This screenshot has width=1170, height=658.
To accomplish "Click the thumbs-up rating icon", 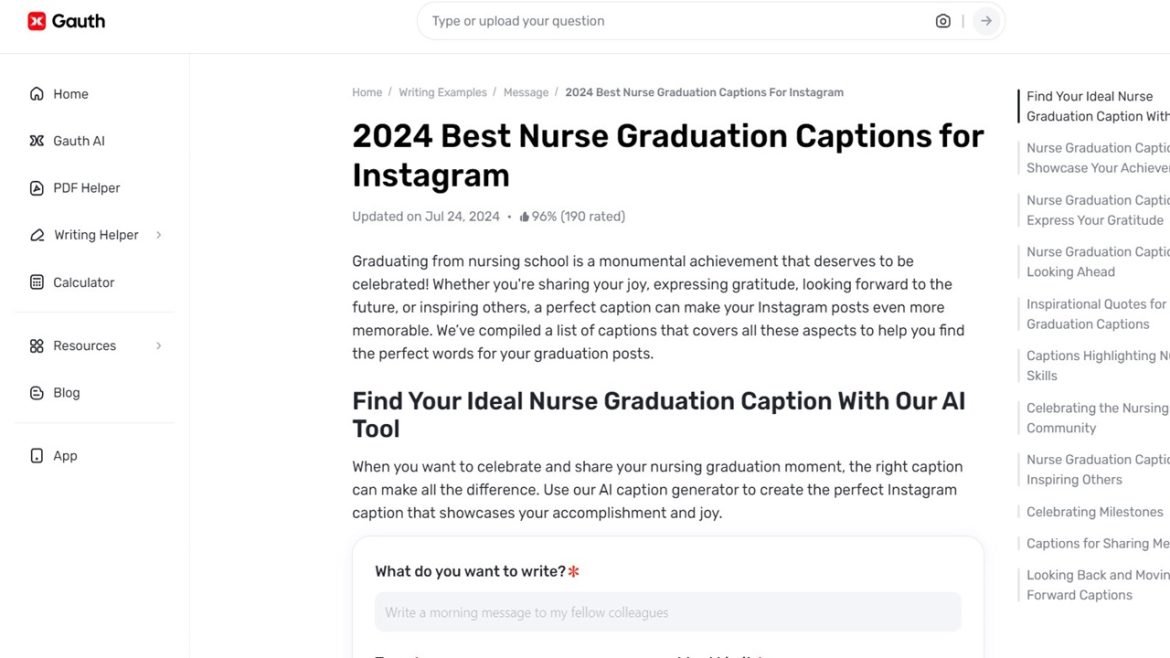I will coord(524,217).
